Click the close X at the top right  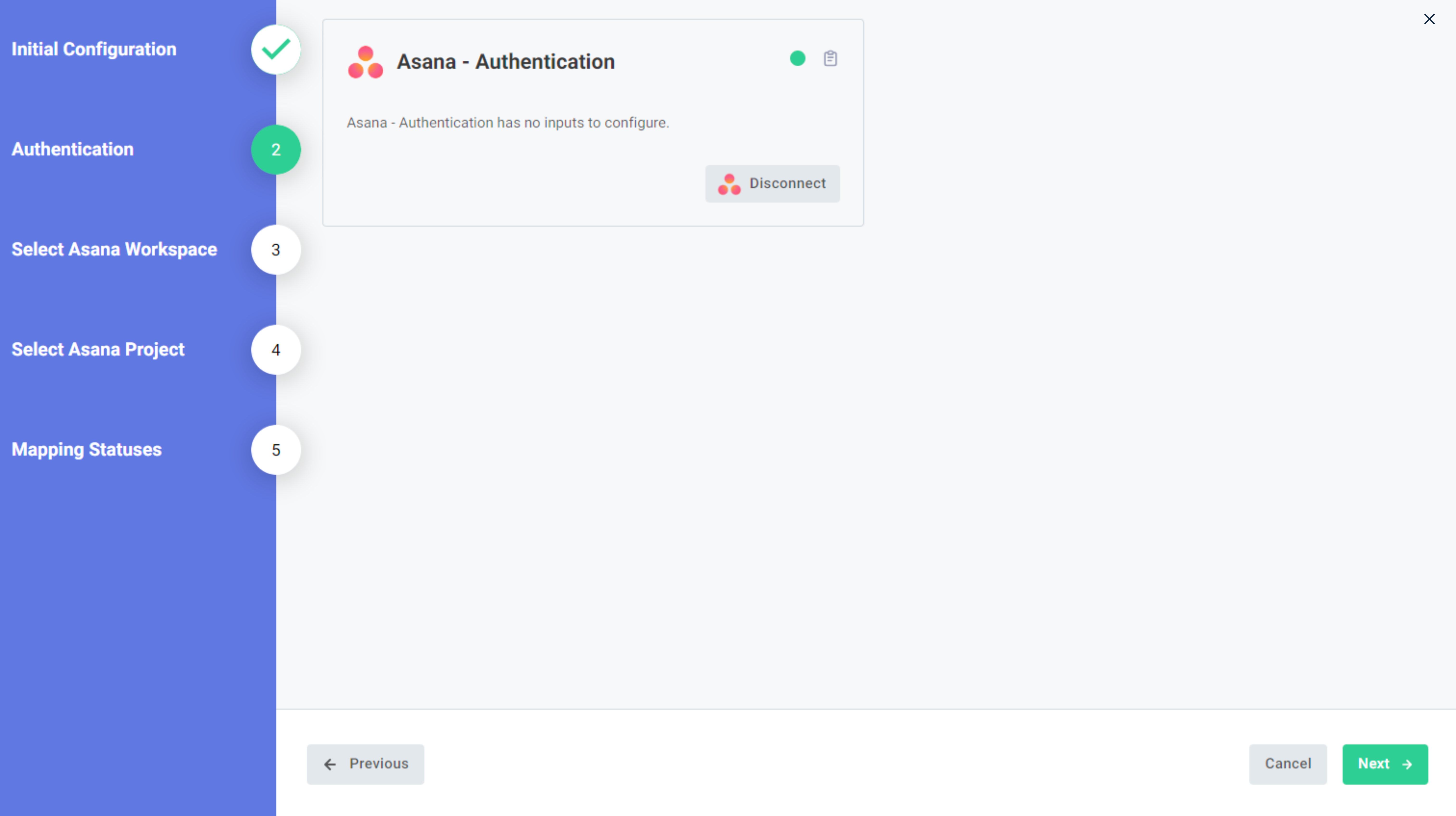coord(1430,19)
